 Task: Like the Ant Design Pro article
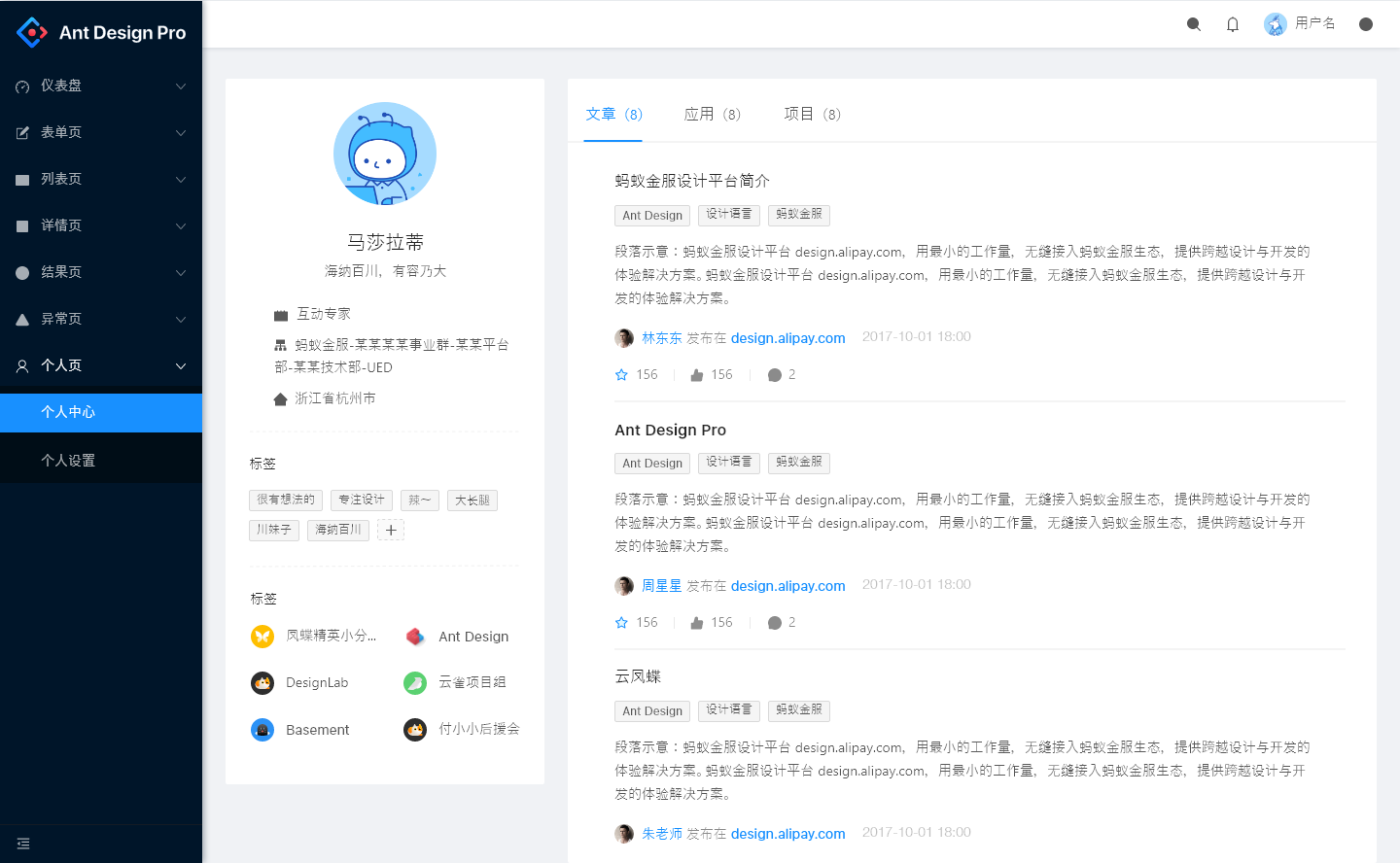point(697,623)
